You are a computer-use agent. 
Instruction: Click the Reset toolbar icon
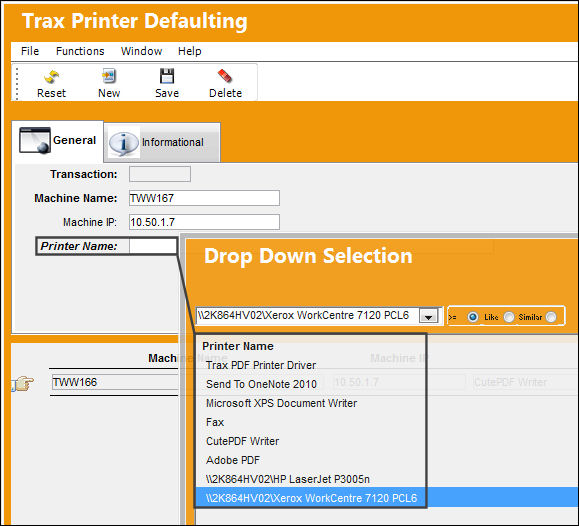[x=51, y=76]
